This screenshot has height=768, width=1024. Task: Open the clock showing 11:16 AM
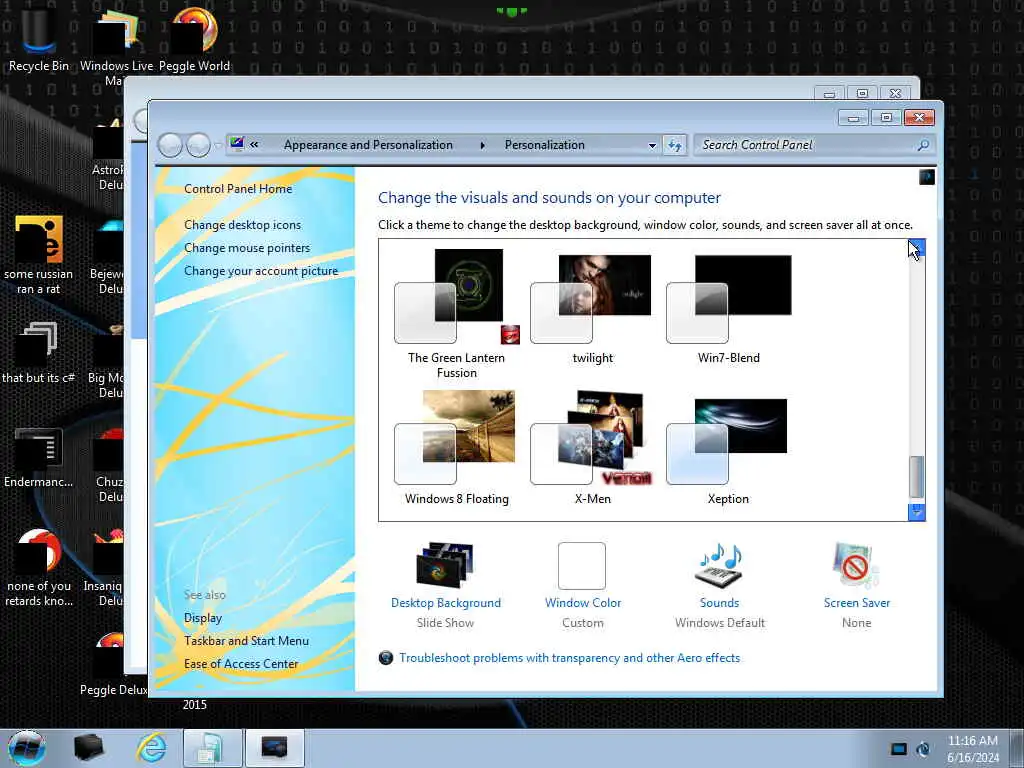tap(972, 749)
